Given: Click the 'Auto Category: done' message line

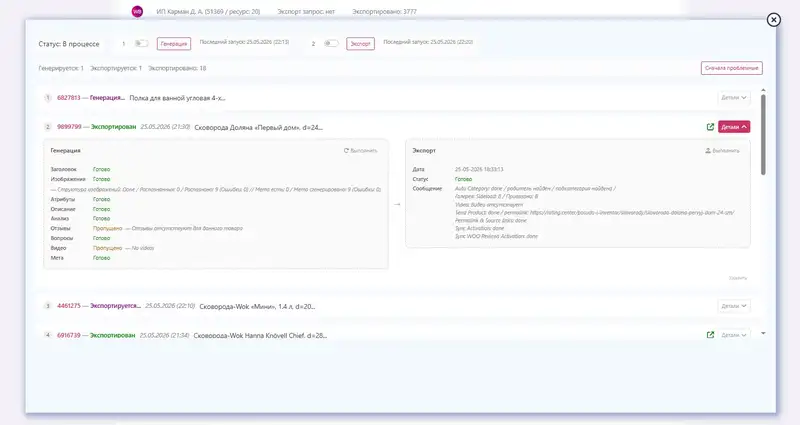Looking at the screenshot, I should (535, 188).
